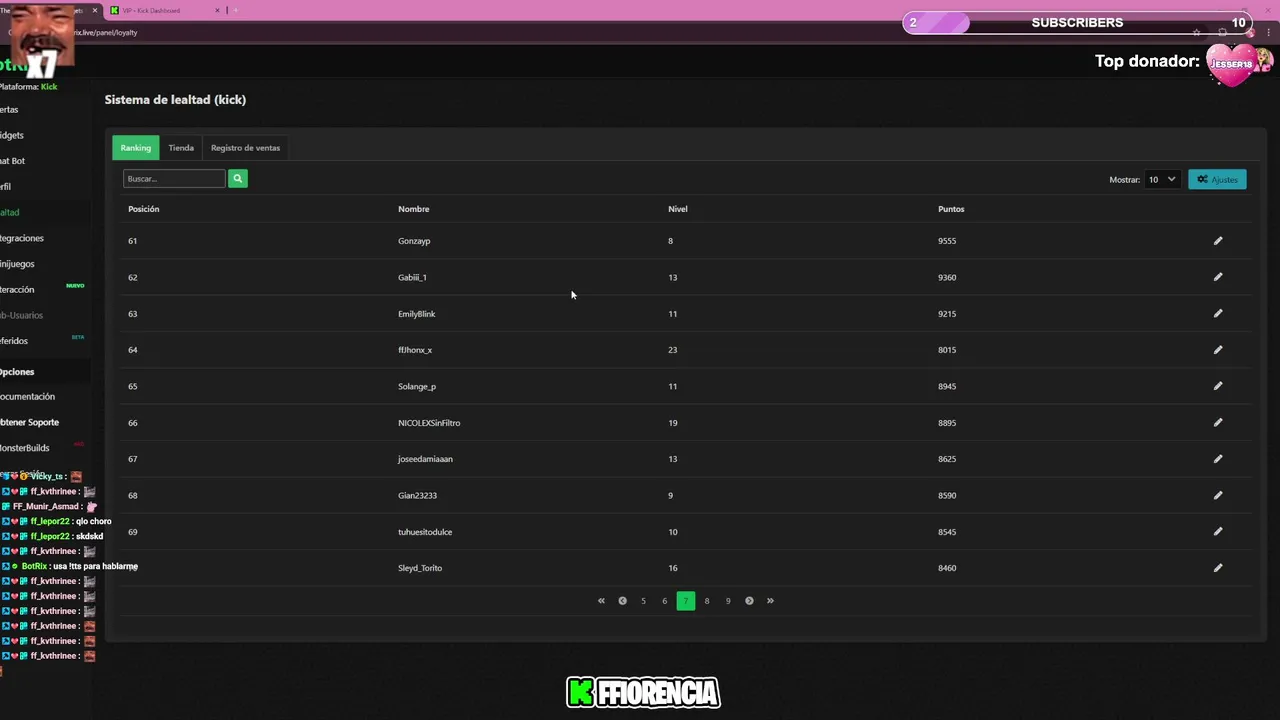Open Lealtad in the sidebar
1280x720 pixels.
(x=10, y=212)
